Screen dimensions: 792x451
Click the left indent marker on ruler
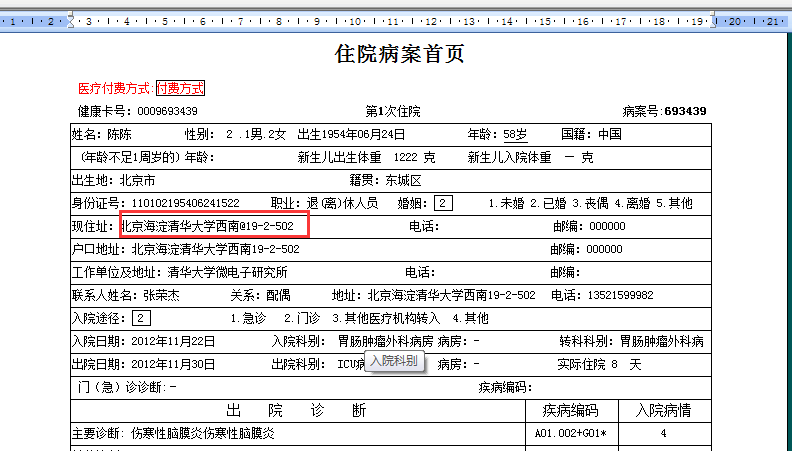pos(71,21)
